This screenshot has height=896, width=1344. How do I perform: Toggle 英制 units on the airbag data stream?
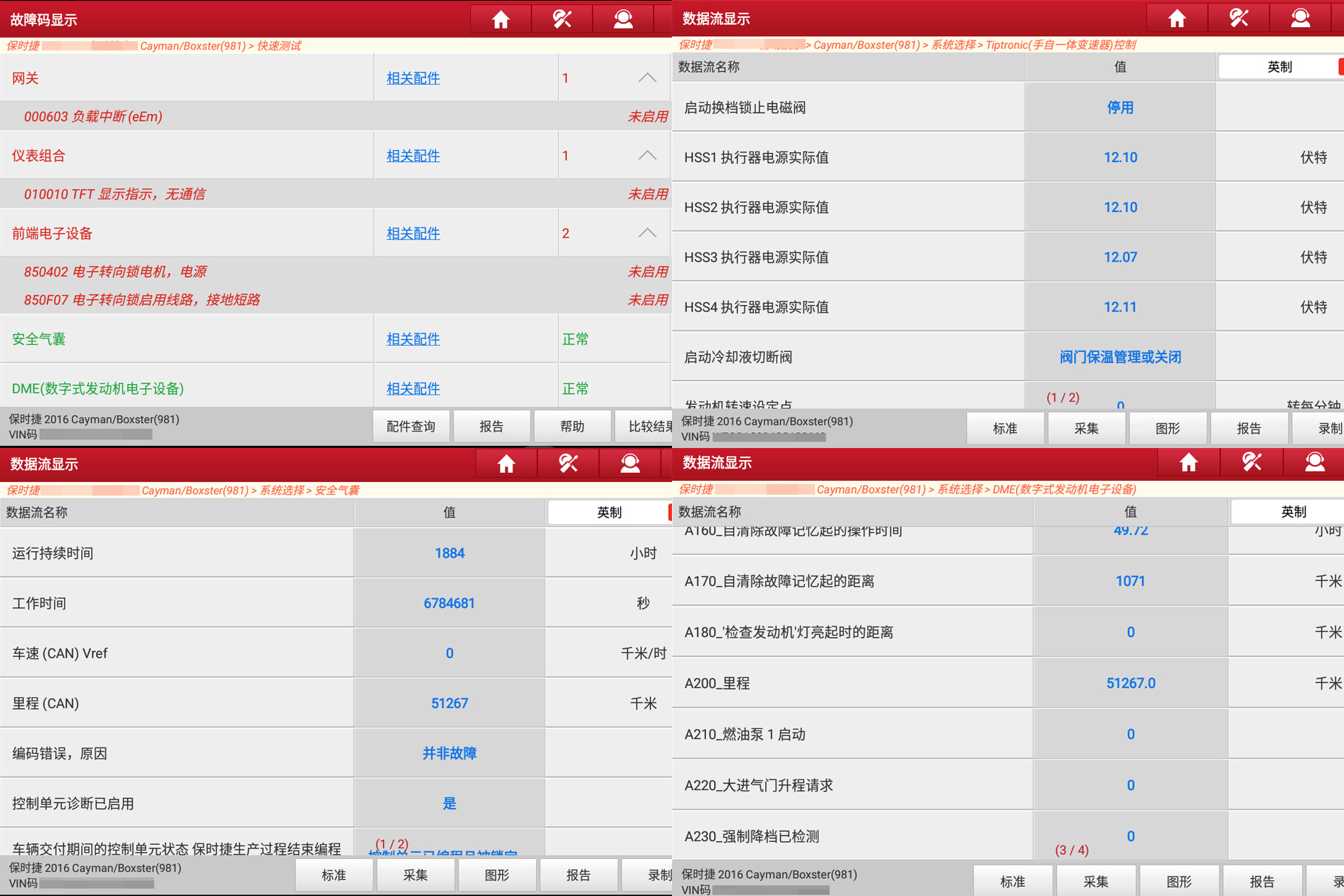point(608,512)
